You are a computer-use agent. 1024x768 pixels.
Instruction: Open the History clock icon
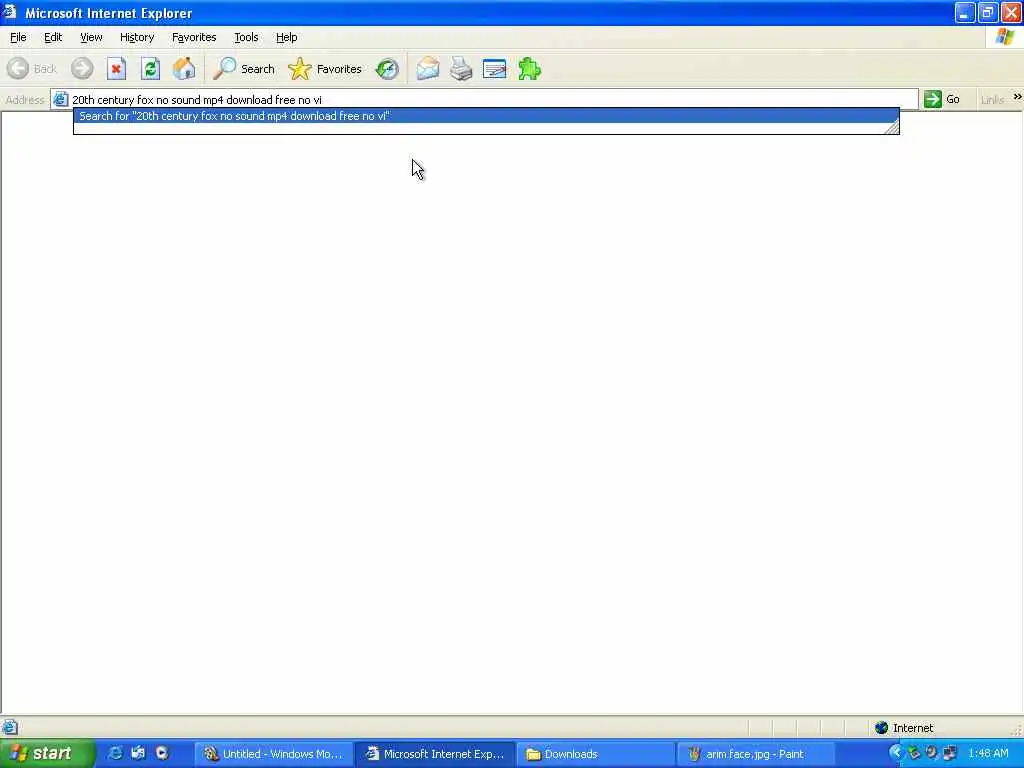coord(387,69)
